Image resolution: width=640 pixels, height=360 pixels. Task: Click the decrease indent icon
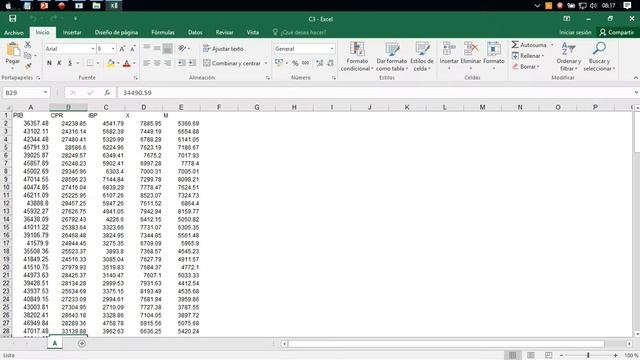[x=181, y=63]
